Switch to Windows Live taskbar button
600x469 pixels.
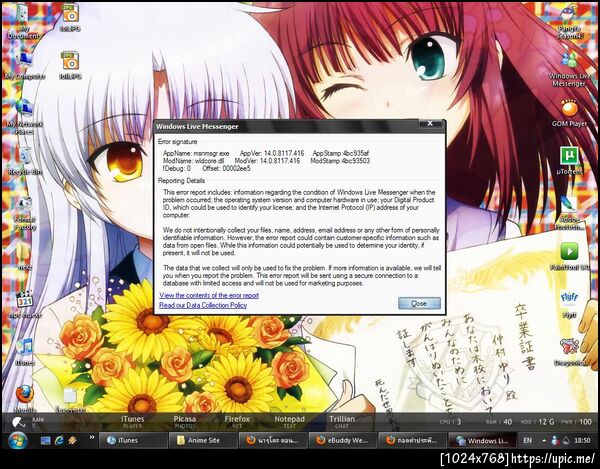[x=482, y=440]
